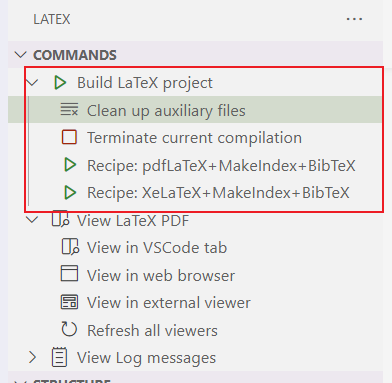The height and width of the screenshot is (383, 392).
Task: Select Terminate current compilation
Action: 195,138
